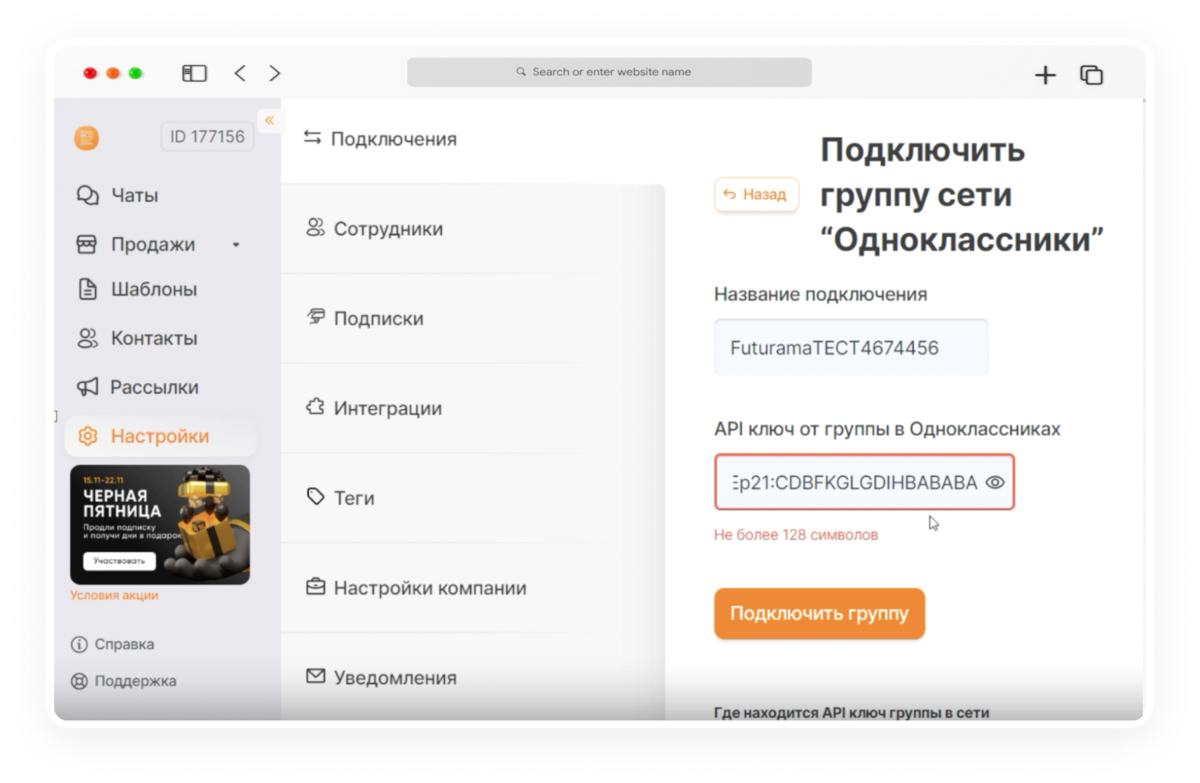Open the Черная пятница promo banner
The image size is (1200, 783).
(x=160, y=524)
